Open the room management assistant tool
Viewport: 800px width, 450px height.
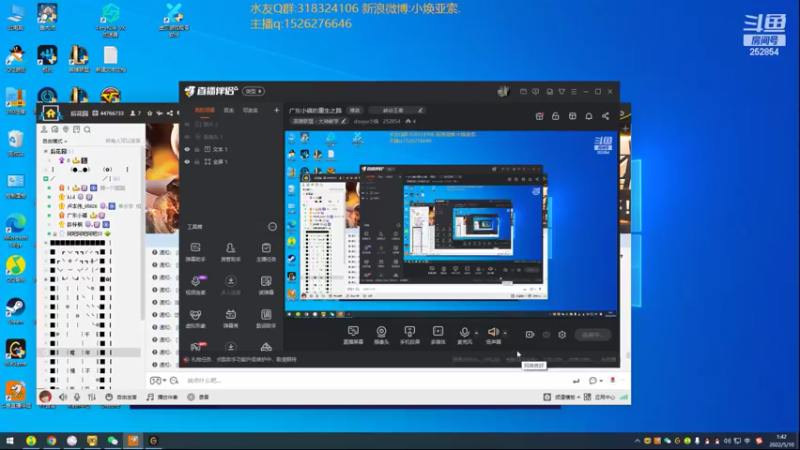(x=231, y=252)
